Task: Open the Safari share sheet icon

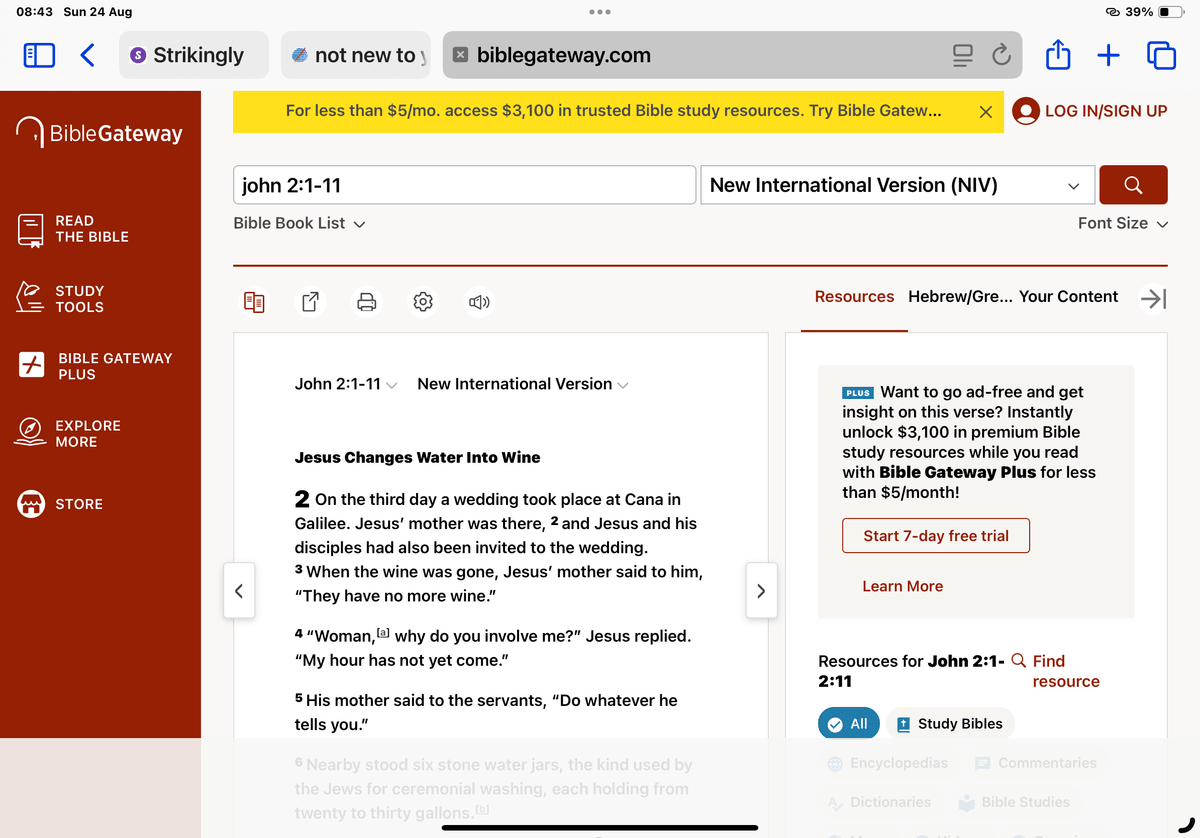Action: click(1058, 54)
